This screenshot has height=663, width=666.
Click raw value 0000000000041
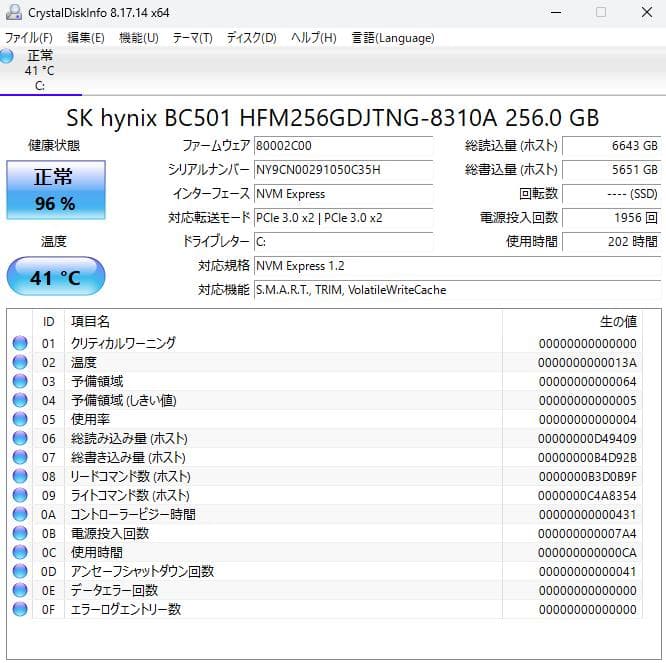(x=587, y=572)
